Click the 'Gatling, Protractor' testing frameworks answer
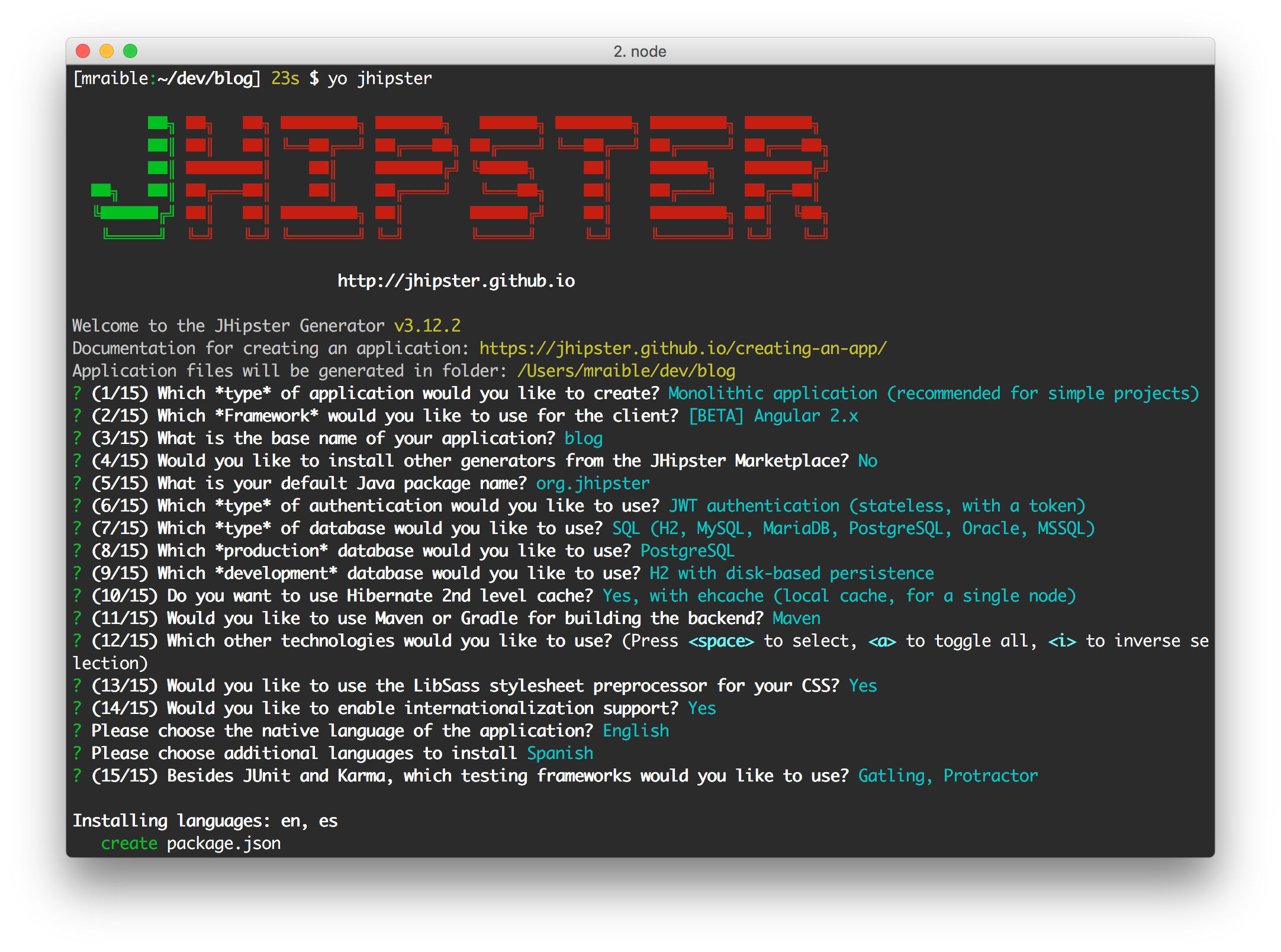The width and height of the screenshot is (1281, 952). [948, 776]
